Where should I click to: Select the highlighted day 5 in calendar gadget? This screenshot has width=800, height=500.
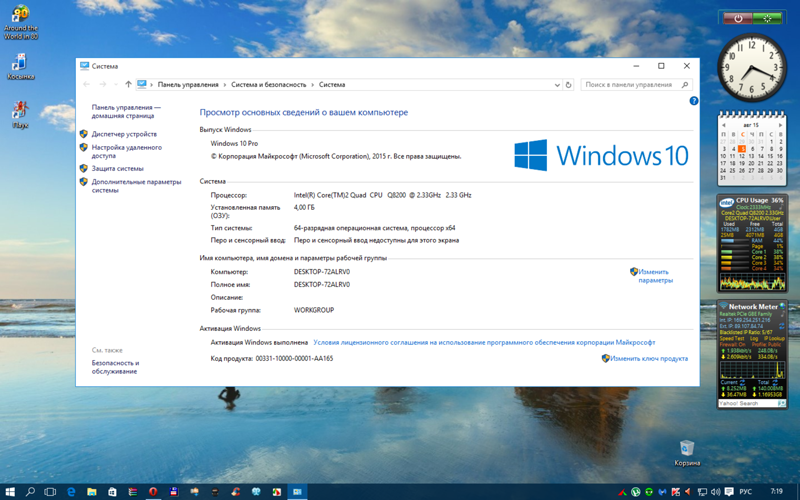742,149
